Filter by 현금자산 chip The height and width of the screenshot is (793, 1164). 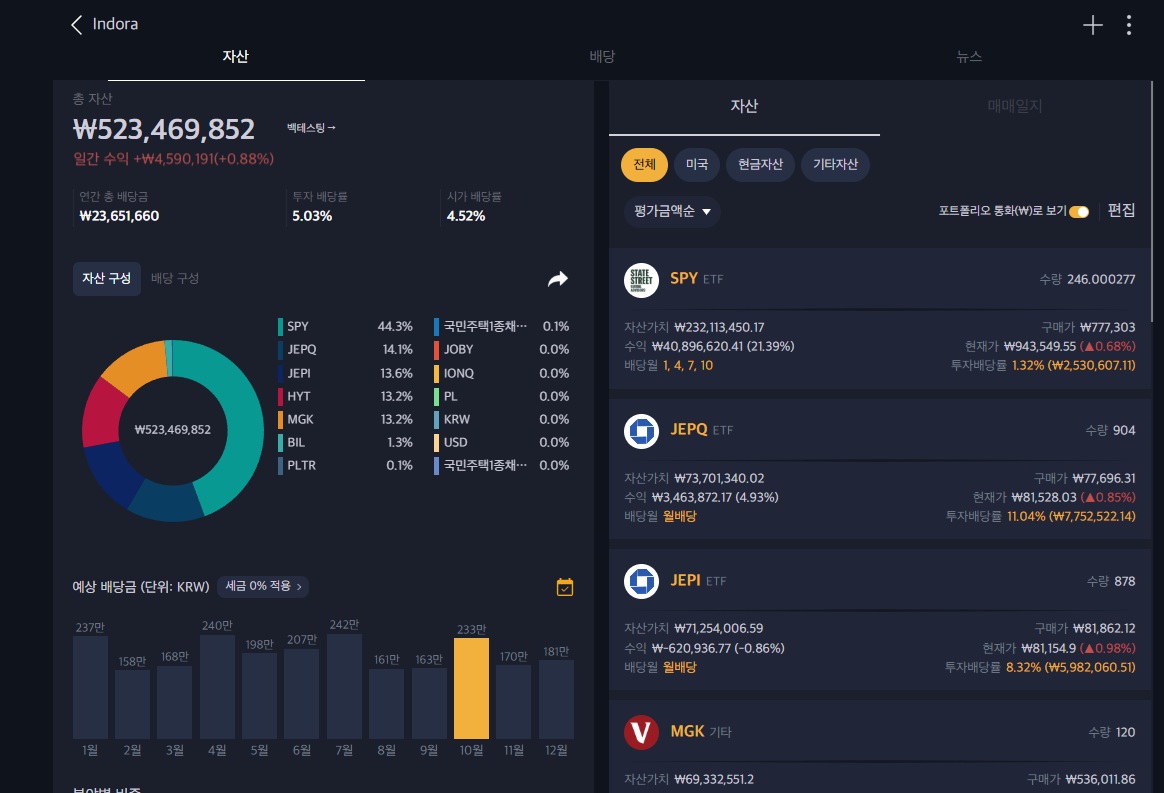click(759, 165)
